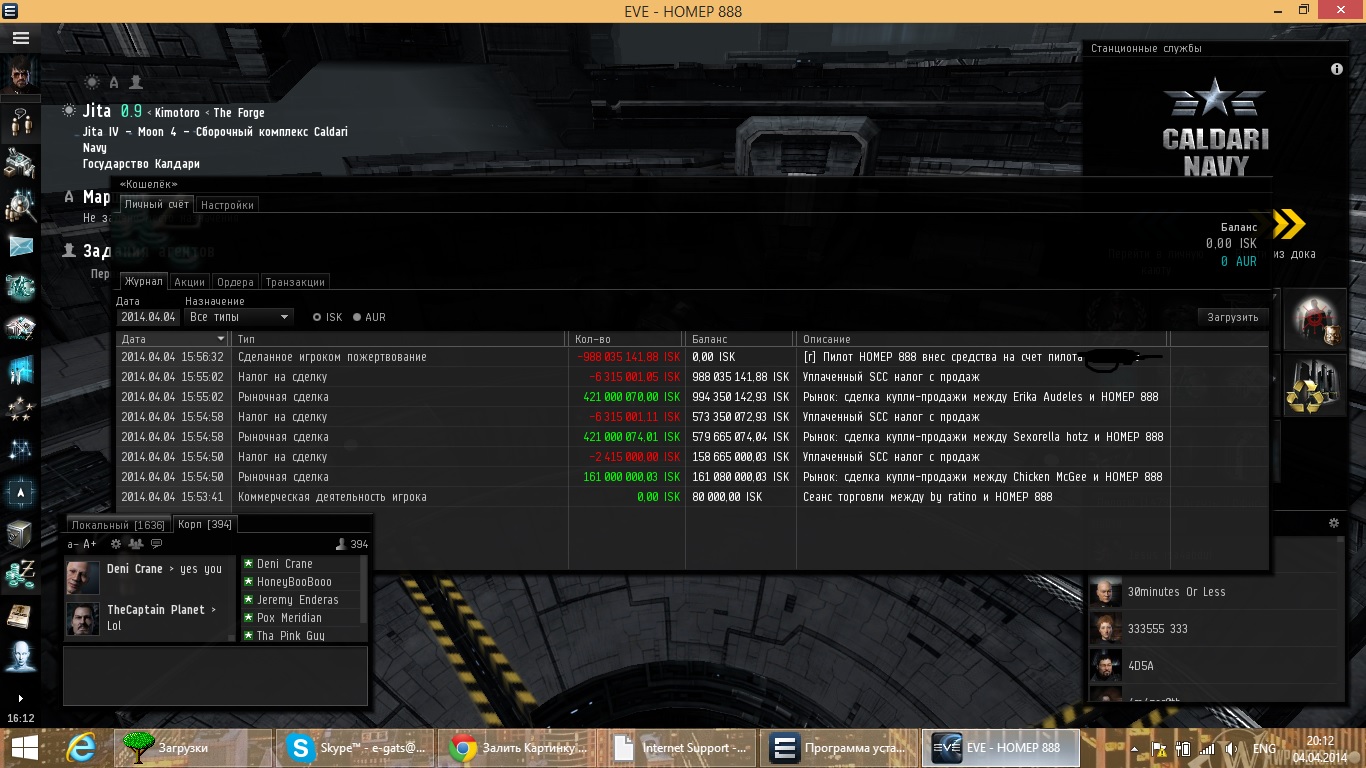Click the date field 2014.04.04
This screenshot has height=768, width=1366.
(x=149, y=317)
